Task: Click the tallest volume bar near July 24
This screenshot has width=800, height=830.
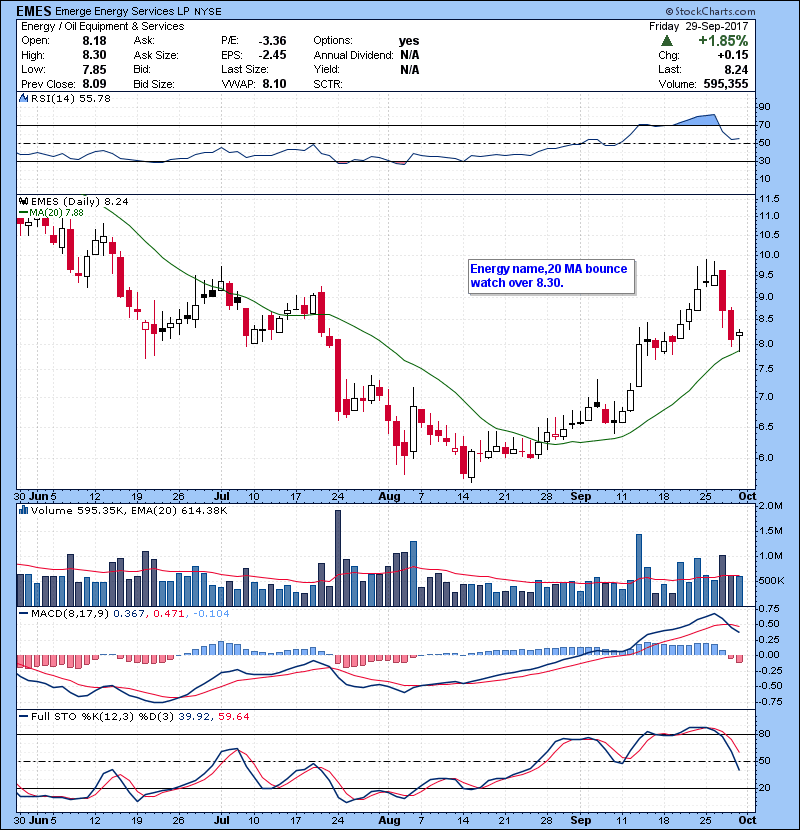Action: 338,558
